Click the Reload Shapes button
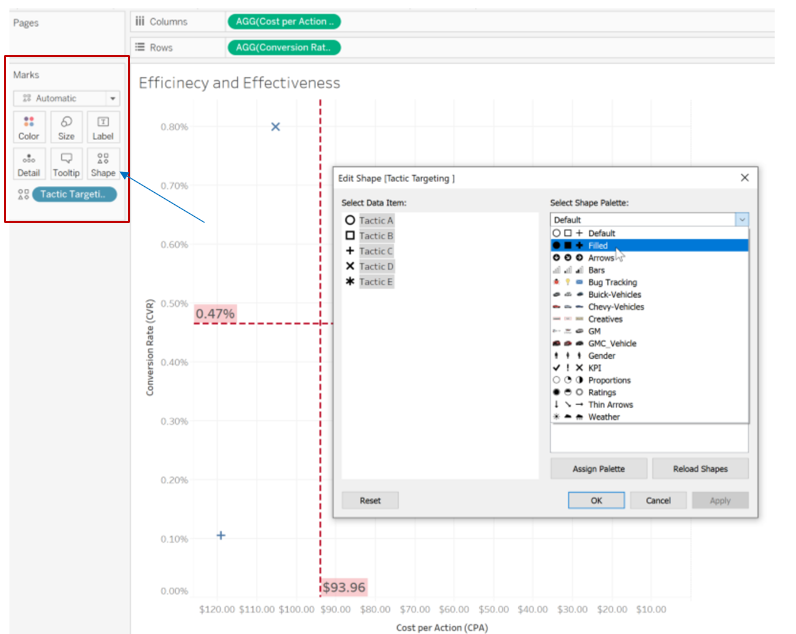This screenshot has width=796, height=634. (700, 469)
